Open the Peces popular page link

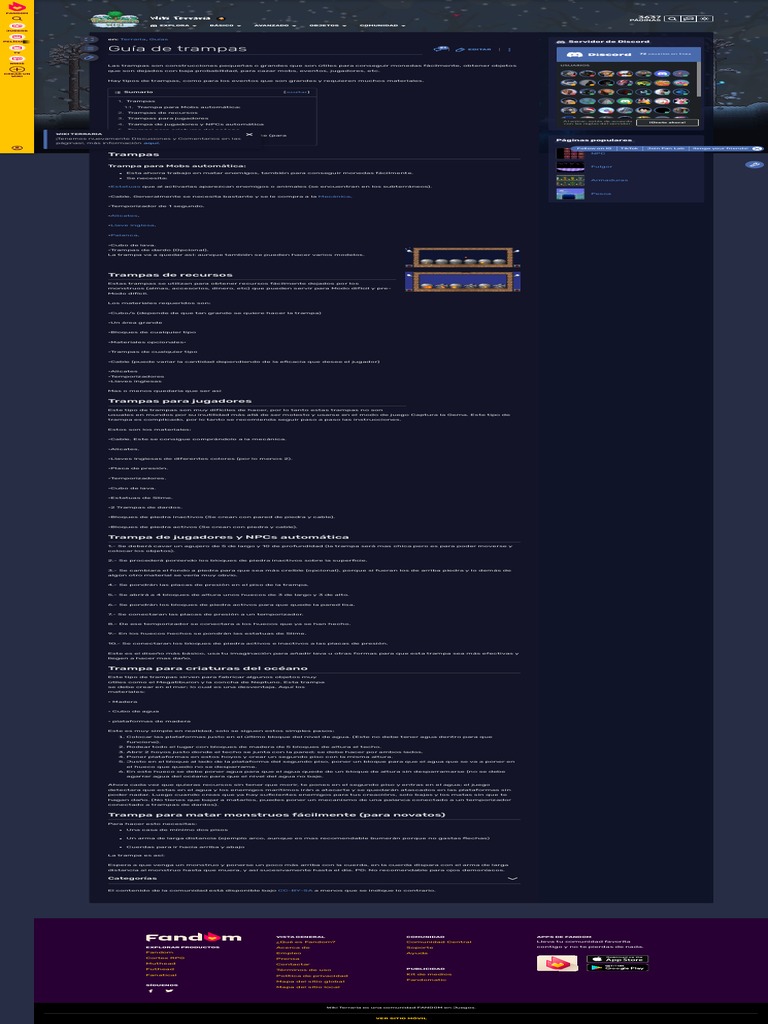tap(601, 193)
